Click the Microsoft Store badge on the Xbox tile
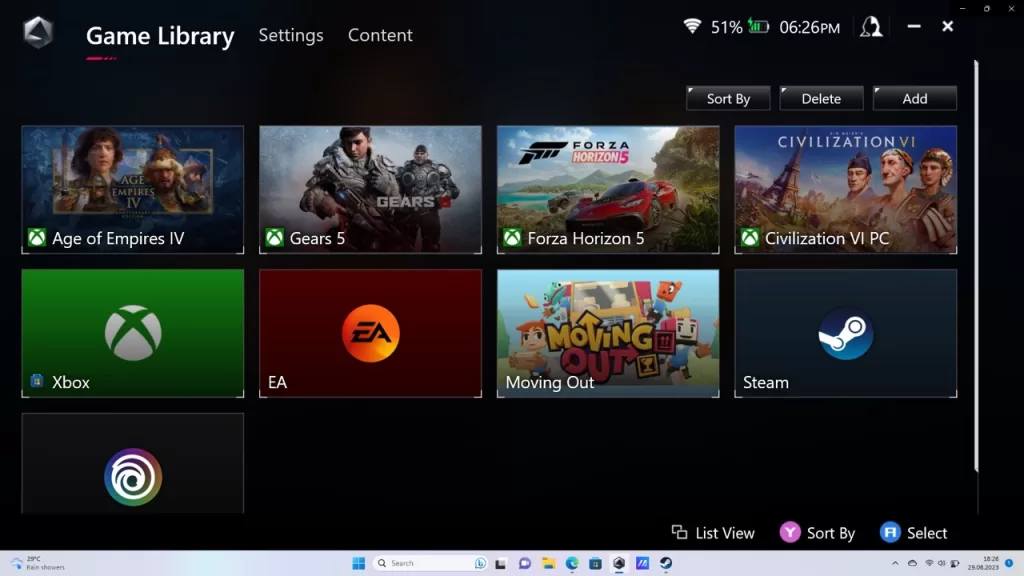 tap(37, 381)
